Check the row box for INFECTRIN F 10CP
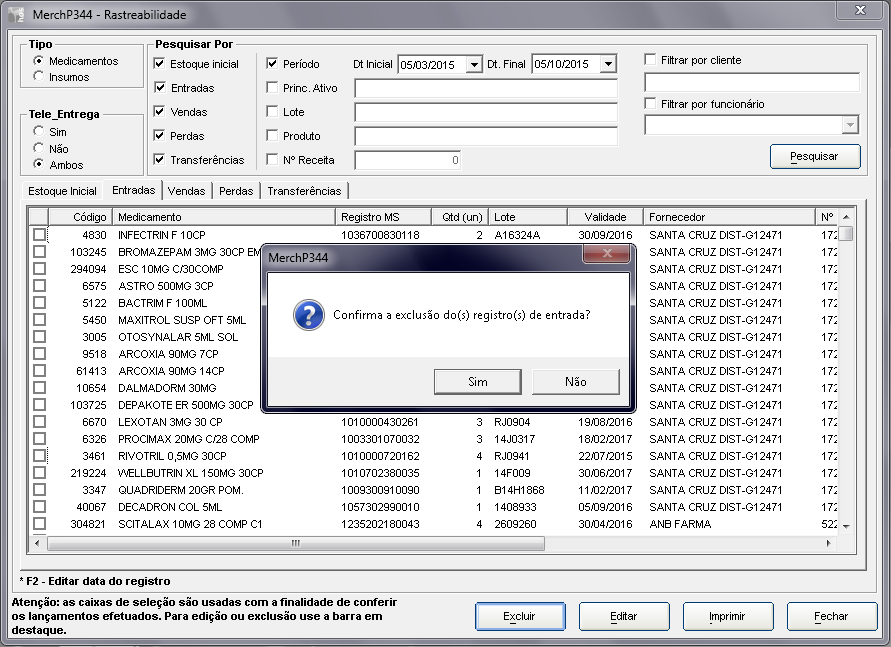This screenshot has width=891, height=647. tap(39, 235)
